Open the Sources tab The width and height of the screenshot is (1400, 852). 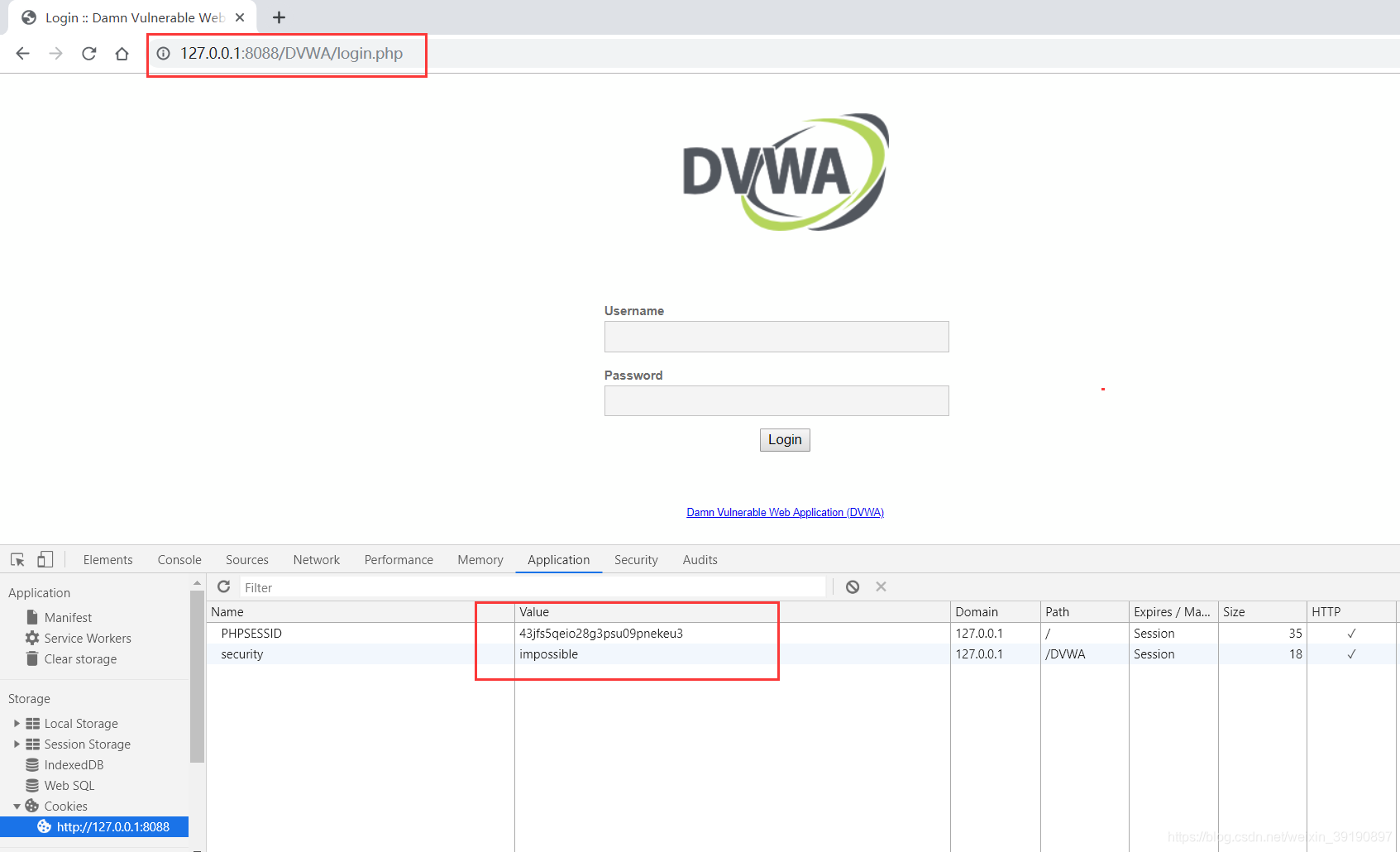click(247, 560)
